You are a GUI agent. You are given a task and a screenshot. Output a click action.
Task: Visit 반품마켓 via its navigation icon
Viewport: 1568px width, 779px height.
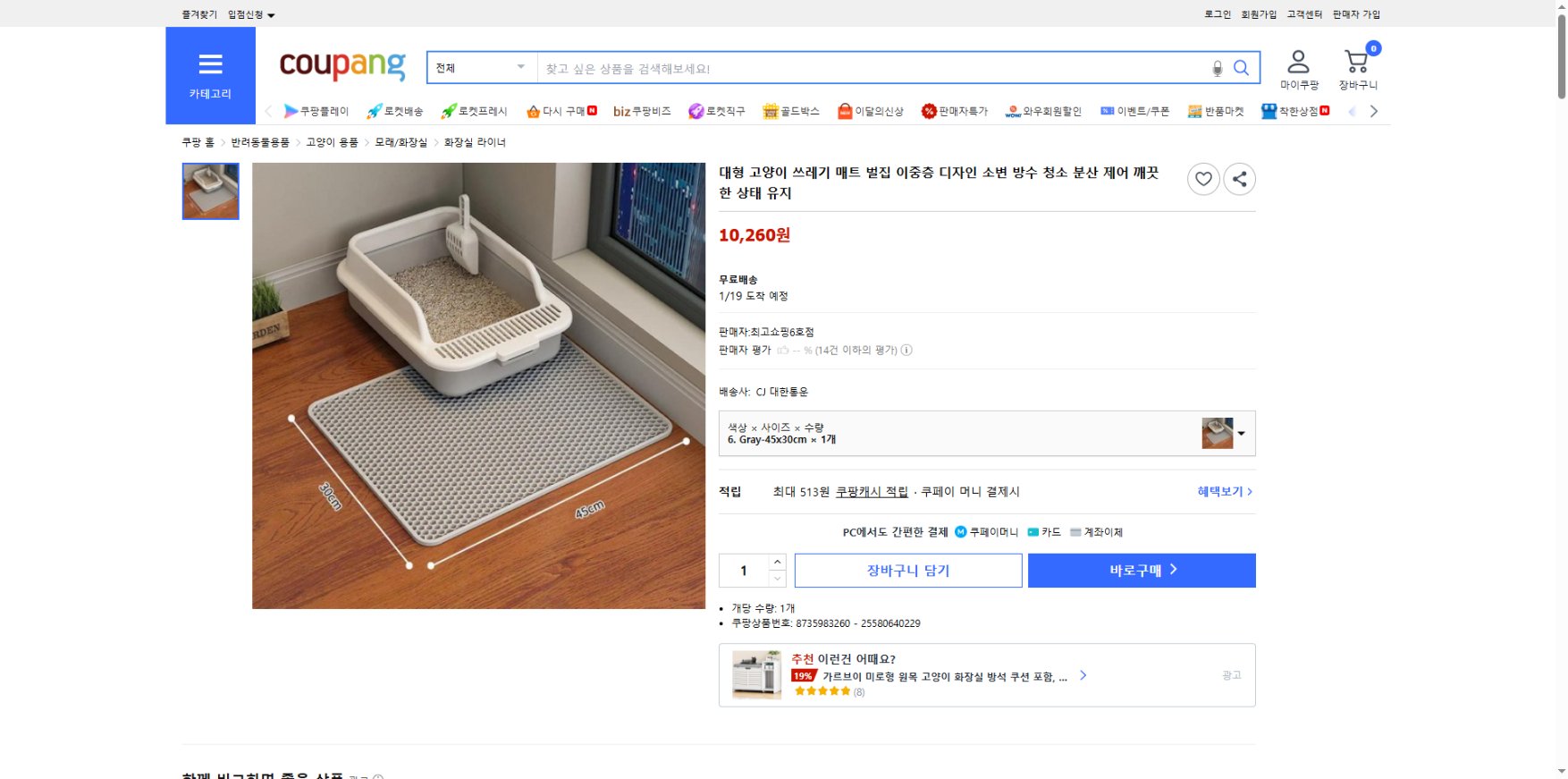tap(1218, 111)
